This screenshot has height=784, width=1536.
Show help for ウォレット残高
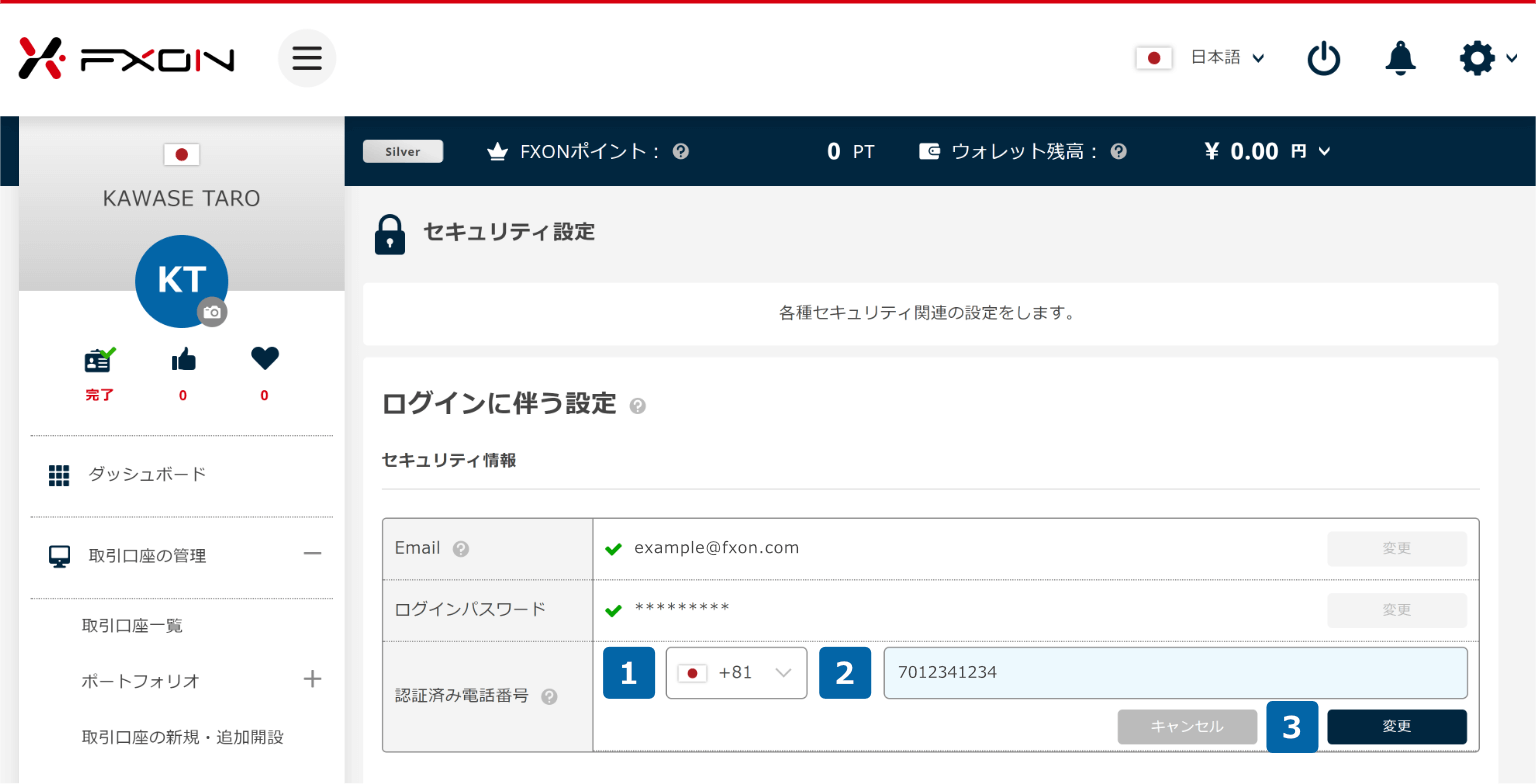point(1119,152)
